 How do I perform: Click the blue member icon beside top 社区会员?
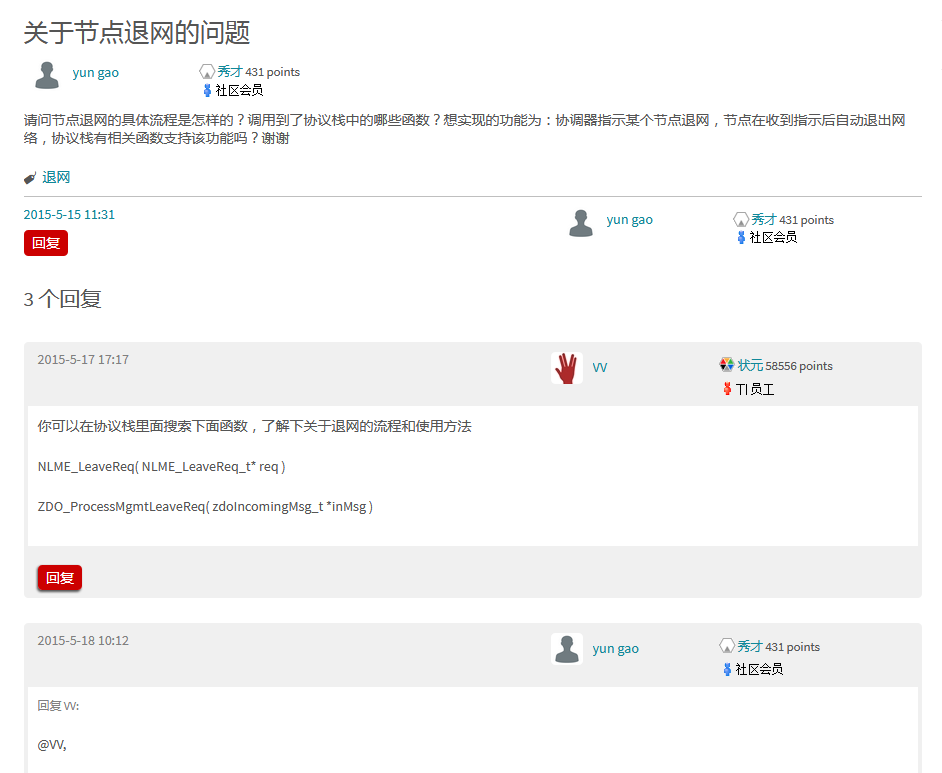207,91
